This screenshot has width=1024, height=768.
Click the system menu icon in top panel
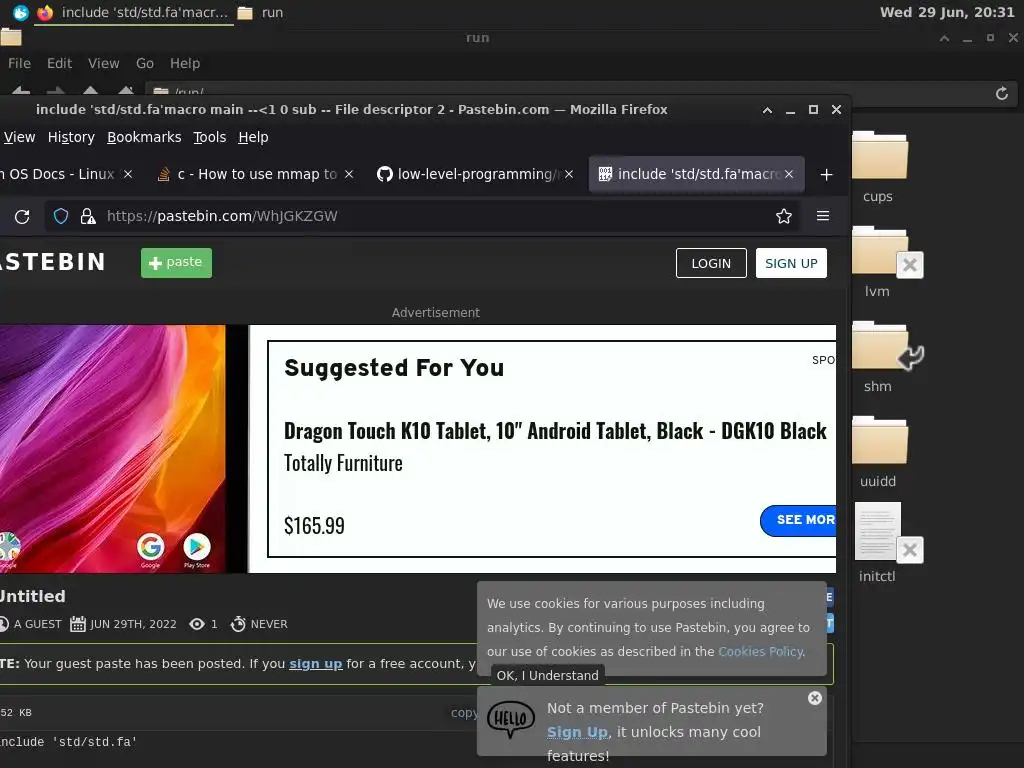click(x=20, y=12)
